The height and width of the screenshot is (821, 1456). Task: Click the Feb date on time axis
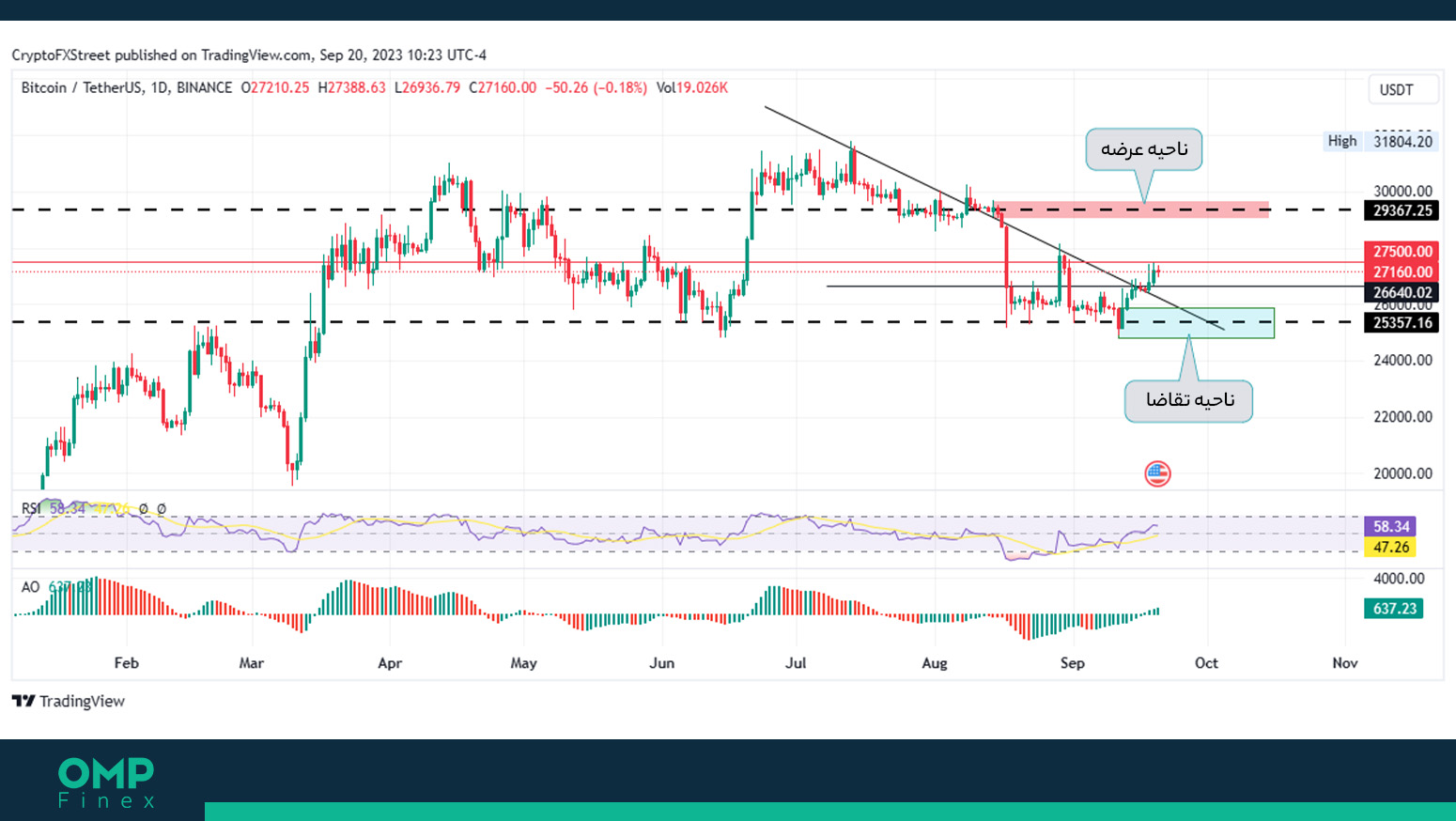(x=126, y=663)
